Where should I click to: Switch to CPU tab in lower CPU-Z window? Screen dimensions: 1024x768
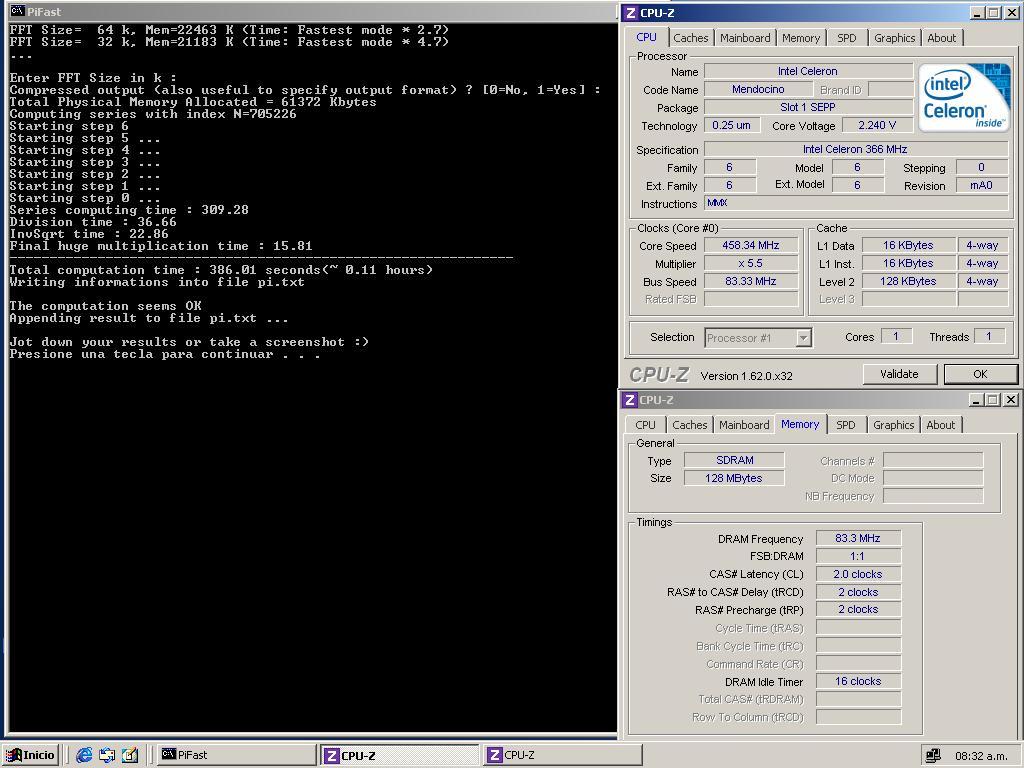click(645, 424)
